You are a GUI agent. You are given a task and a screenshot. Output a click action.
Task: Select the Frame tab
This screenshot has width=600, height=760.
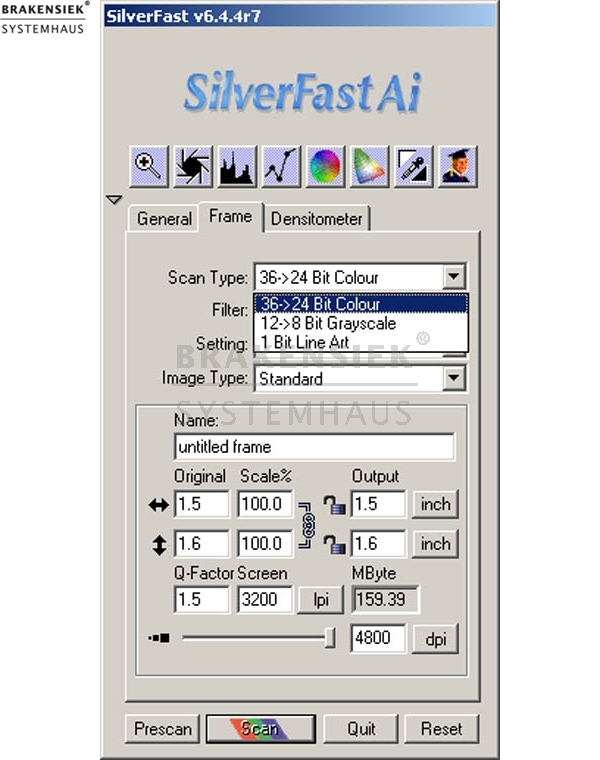[230, 217]
